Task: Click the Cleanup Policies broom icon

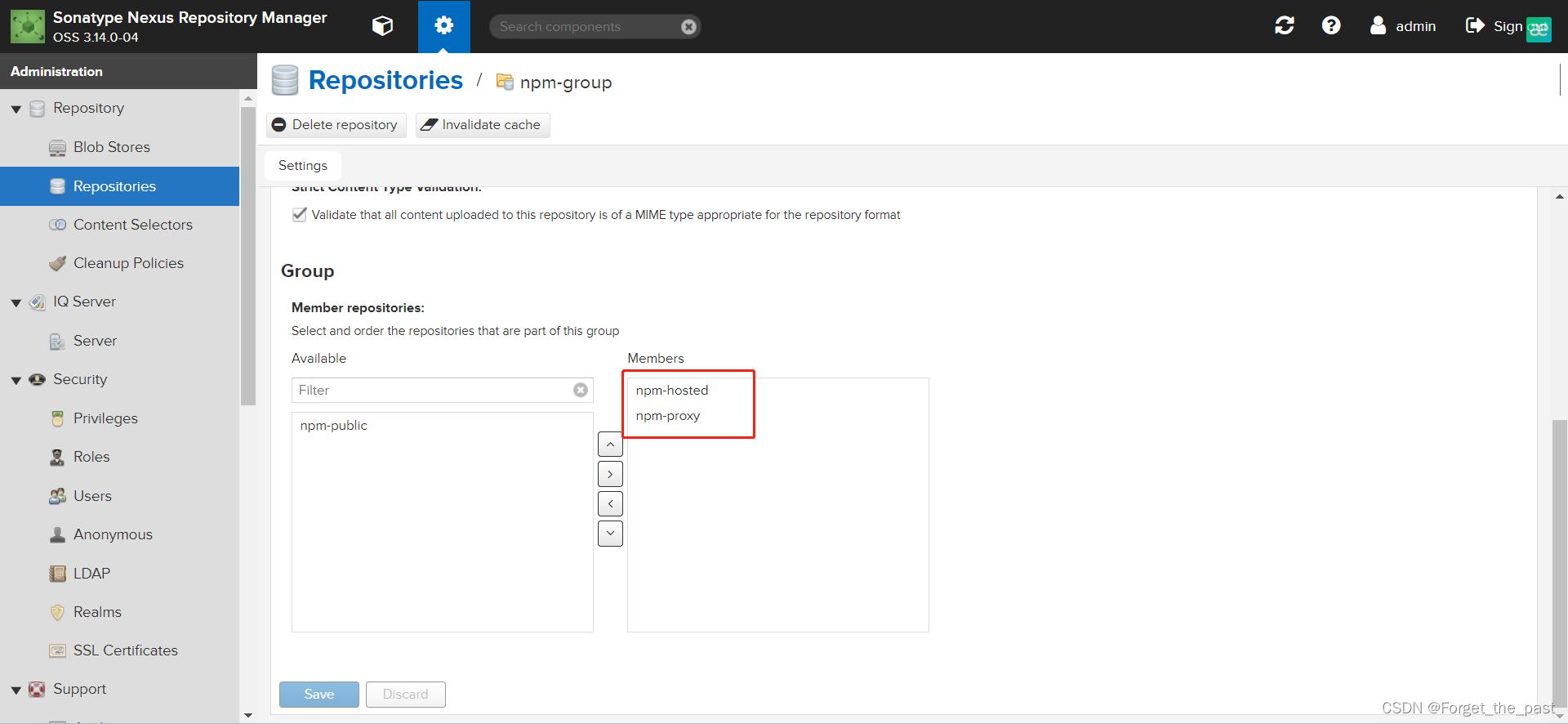Action: [x=57, y=263]
